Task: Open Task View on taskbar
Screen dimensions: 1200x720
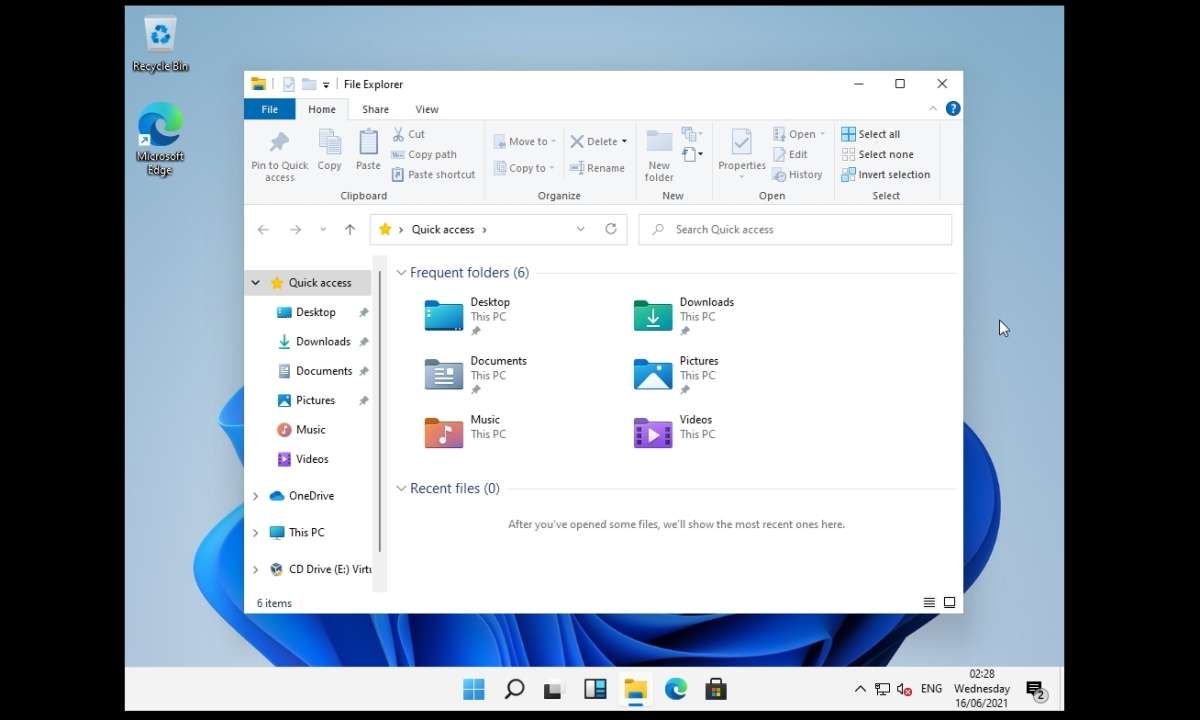Action: click(x=554, y=689)
